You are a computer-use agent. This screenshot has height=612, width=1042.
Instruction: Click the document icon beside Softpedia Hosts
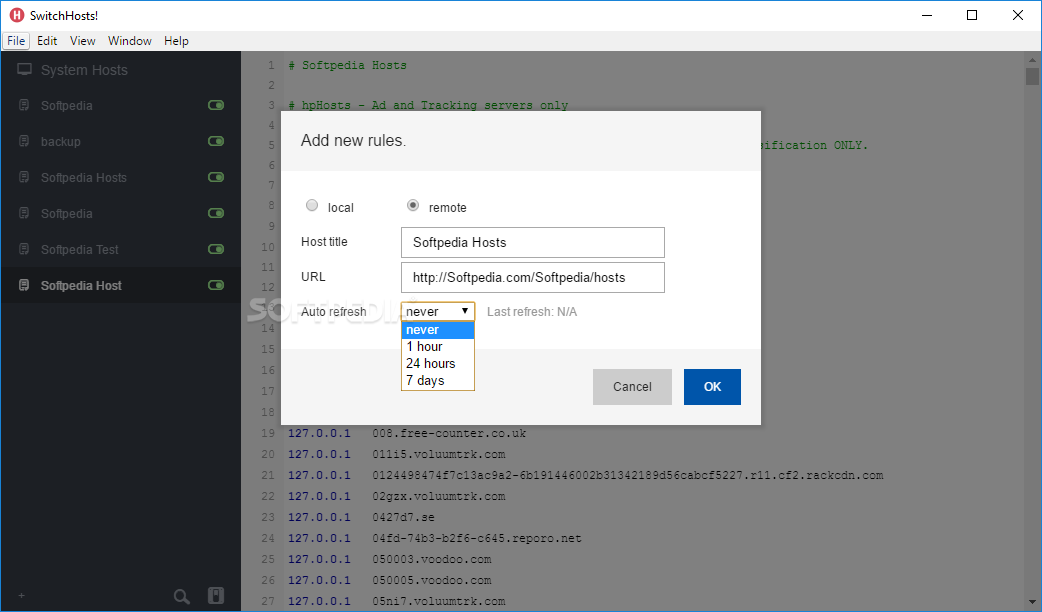pyautogui.click(x=24, y=177)
